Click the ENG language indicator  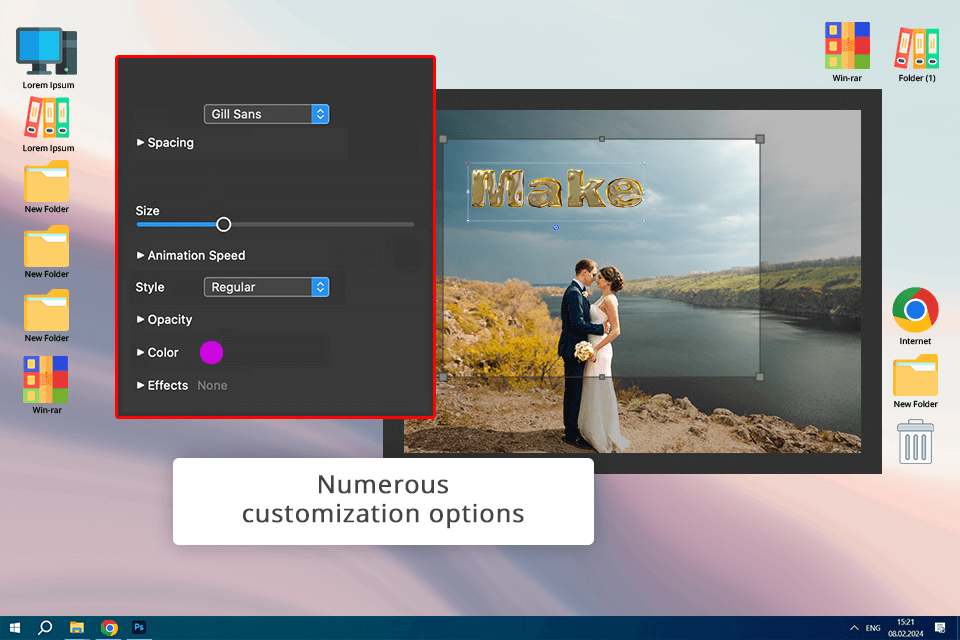coord(873,628)
